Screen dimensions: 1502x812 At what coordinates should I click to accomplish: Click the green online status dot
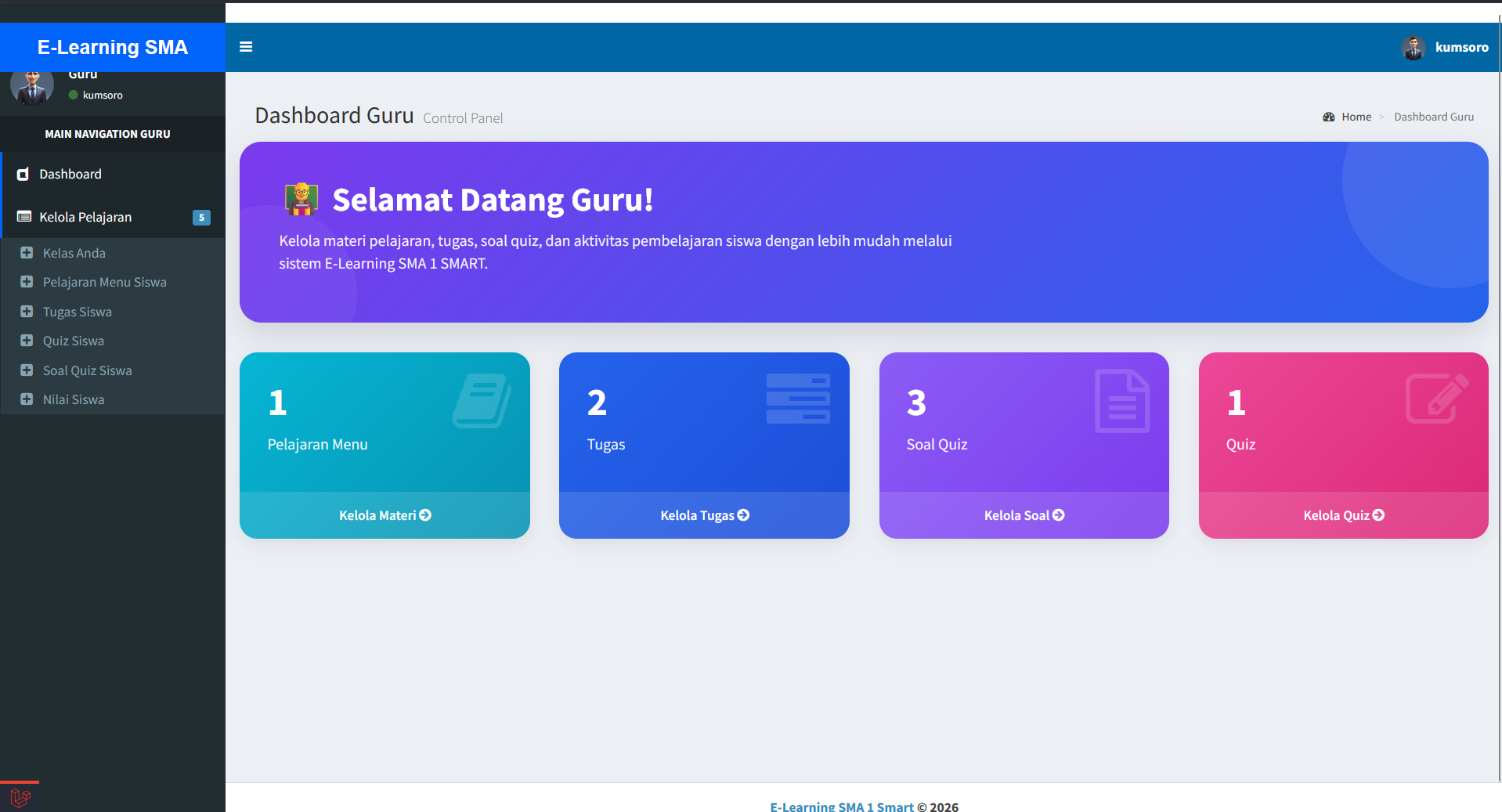(74, 95)
